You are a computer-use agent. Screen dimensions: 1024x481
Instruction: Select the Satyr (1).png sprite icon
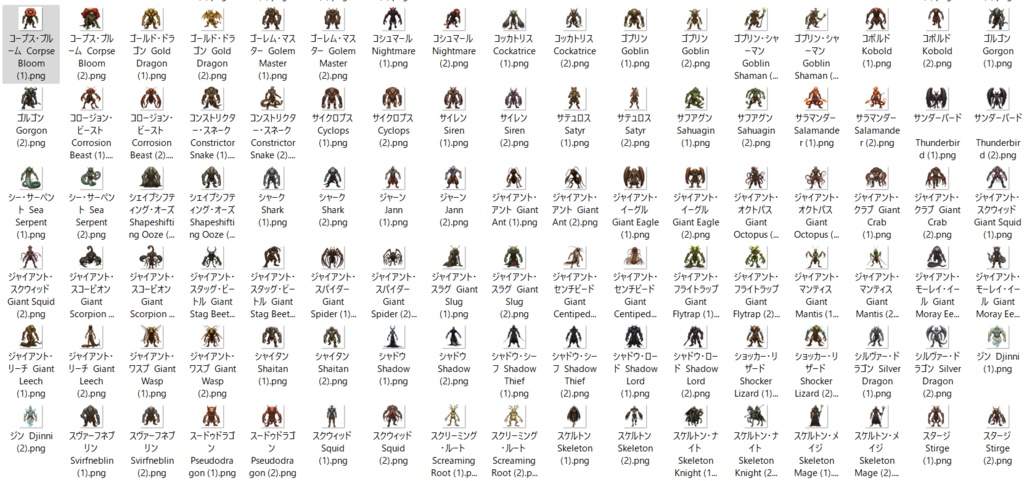click(575, 98)
